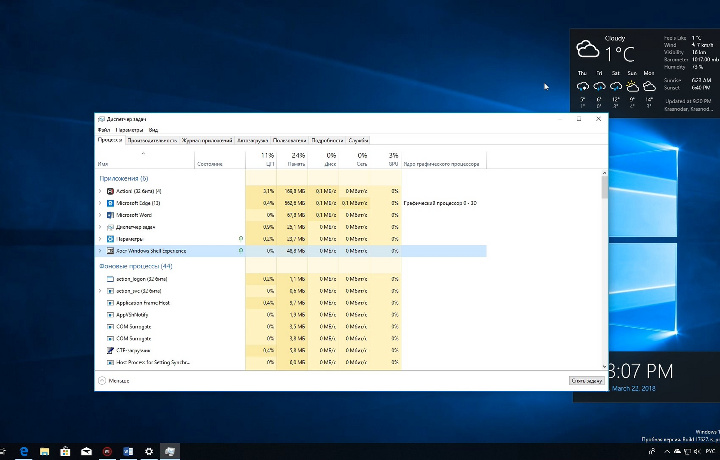This screenshot has height=460, width=720.
Task: Click the Microsoft Word process icon
Action: point(110,215)
